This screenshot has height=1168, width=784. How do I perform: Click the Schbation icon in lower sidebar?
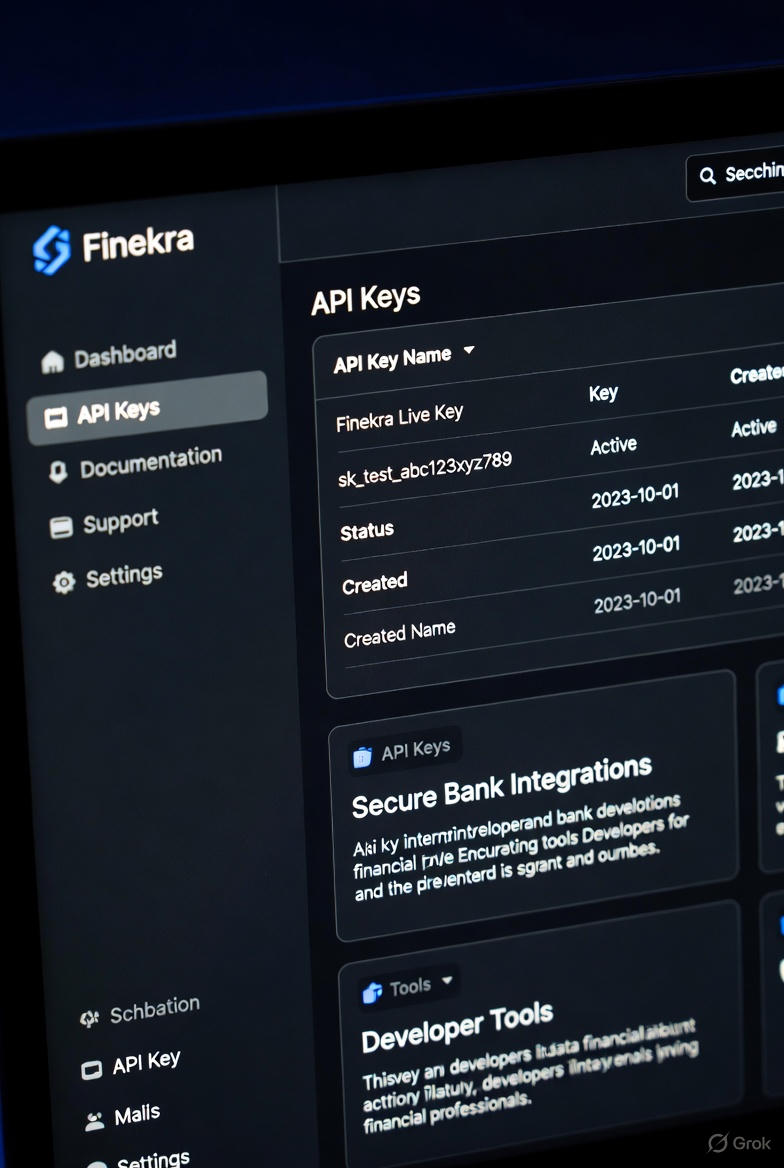[x=89, y=1018]
